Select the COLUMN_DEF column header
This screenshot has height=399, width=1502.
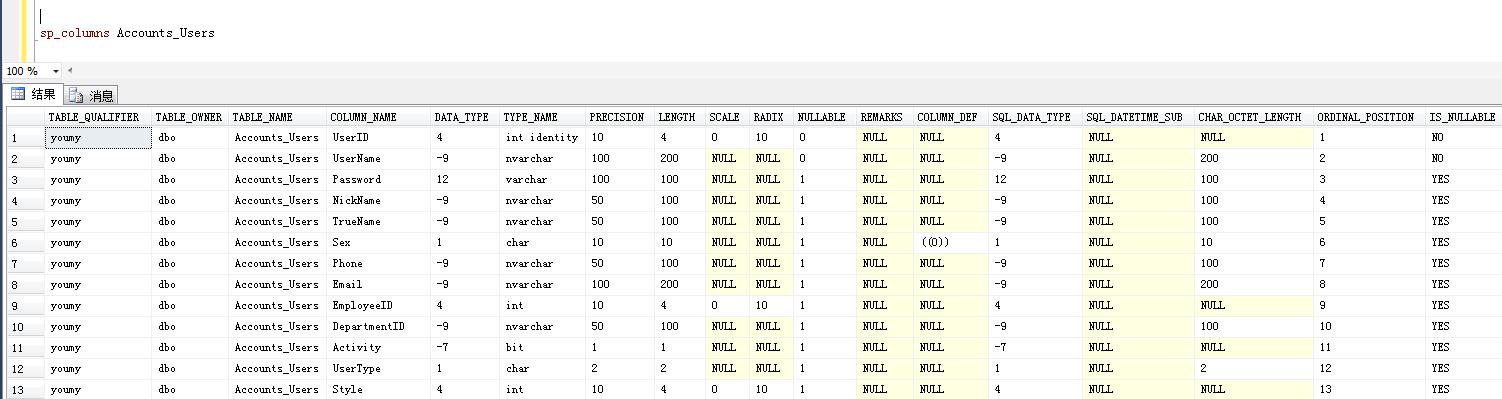click(x=951, y=117)
